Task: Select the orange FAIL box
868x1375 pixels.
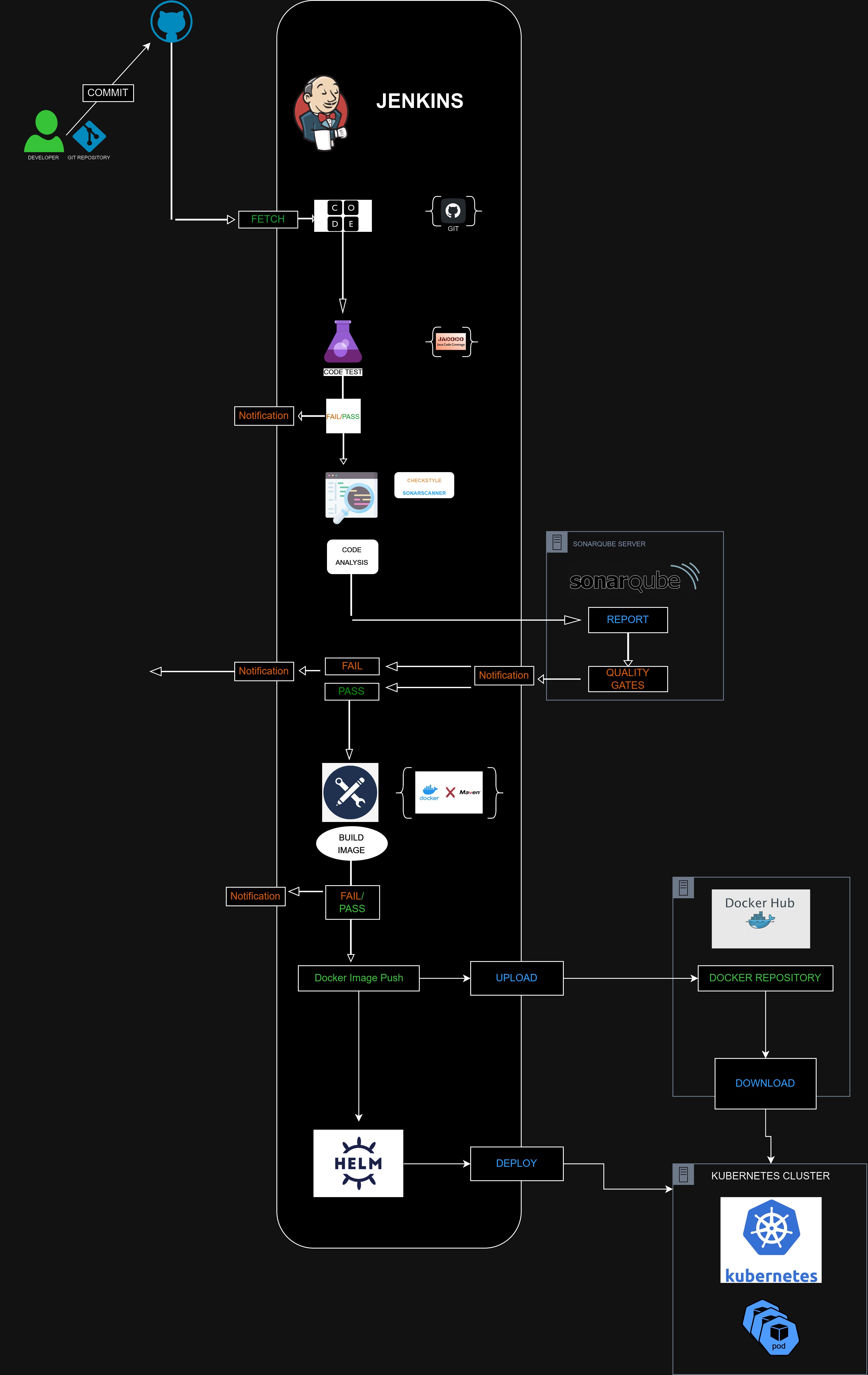Action: pos(352,666)
